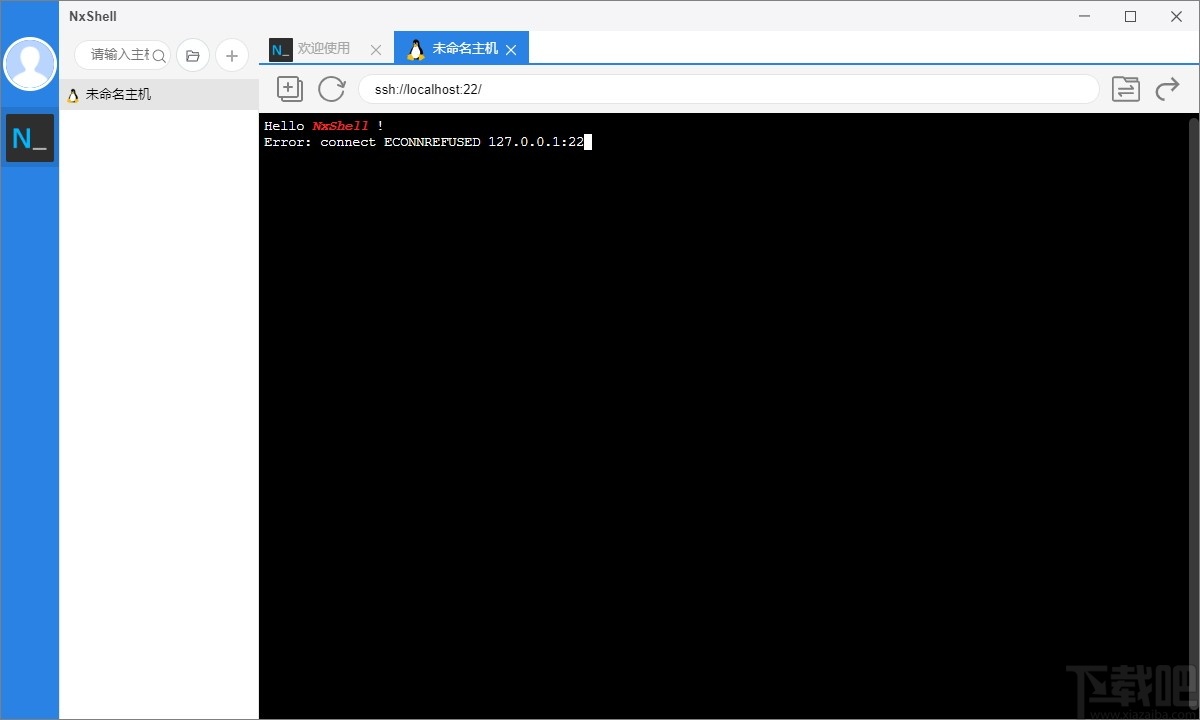This screenshot has height=720, width=1200.
Task: Click the penguin icon in host list
Action: tap(73, 96)
